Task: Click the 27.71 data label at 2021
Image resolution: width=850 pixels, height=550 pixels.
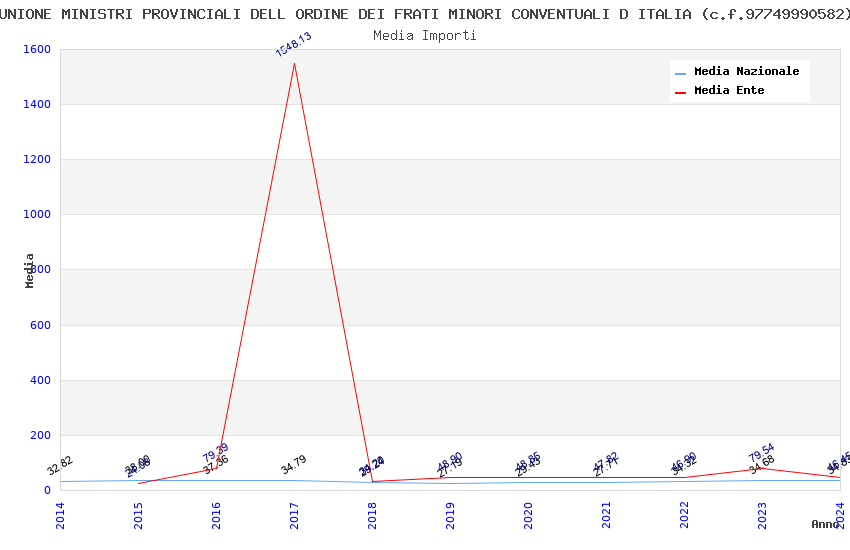Action: 607,467
